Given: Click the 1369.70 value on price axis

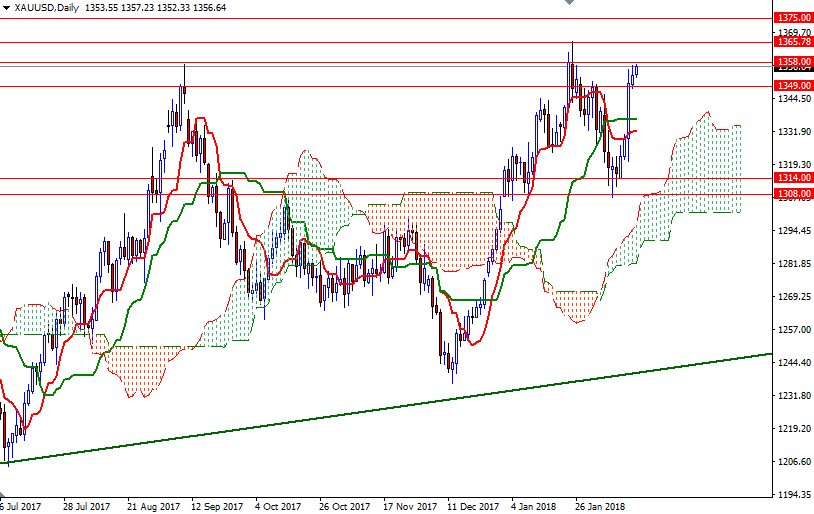Looking at the screenshot, I should point(794,33).
